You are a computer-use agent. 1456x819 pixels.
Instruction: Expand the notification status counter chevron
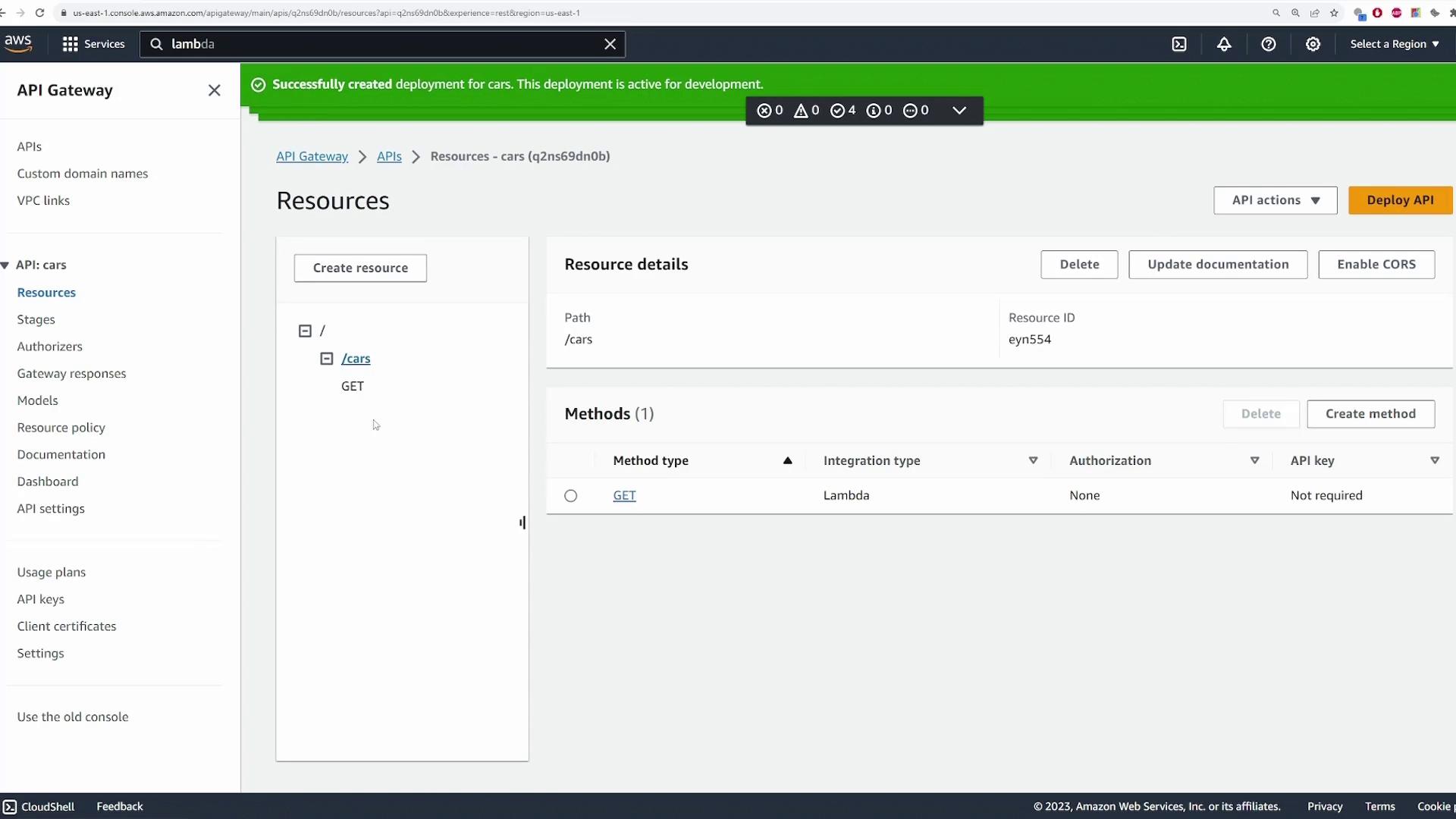(959, 111)
